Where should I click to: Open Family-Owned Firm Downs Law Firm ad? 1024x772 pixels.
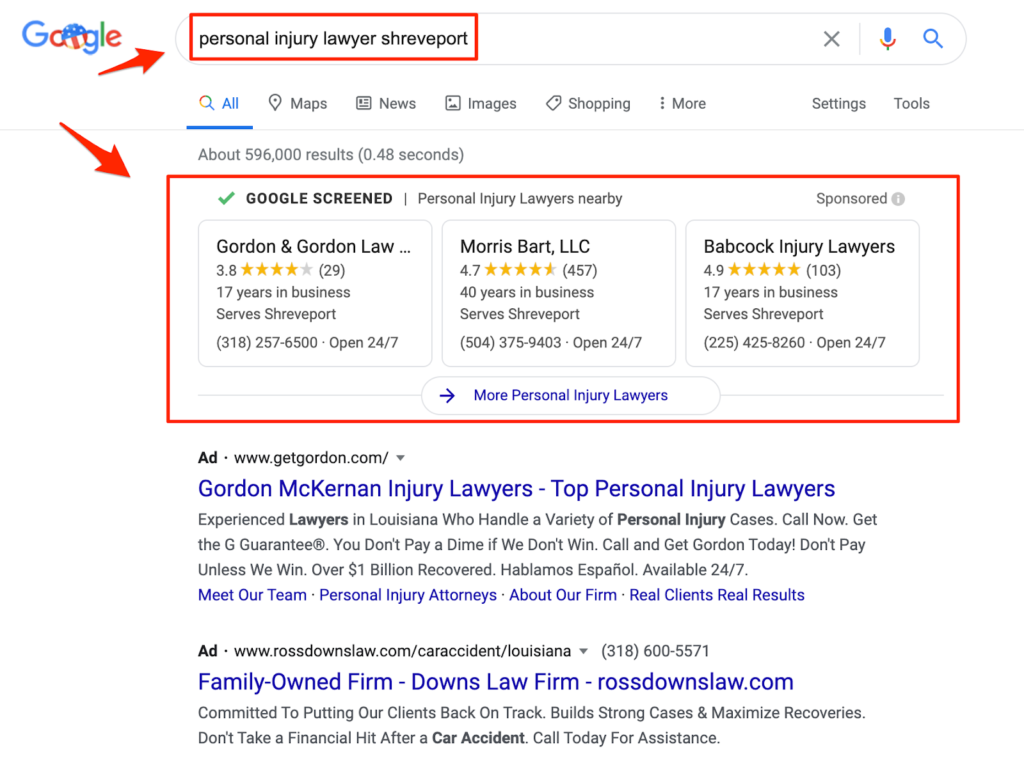496,682
